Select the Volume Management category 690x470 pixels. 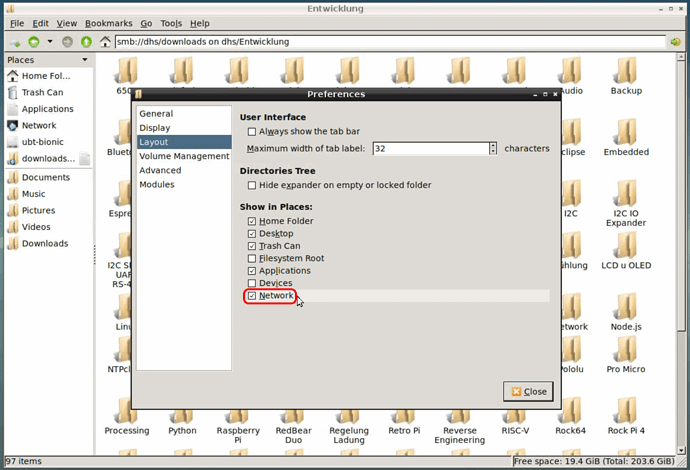point(184,156)
